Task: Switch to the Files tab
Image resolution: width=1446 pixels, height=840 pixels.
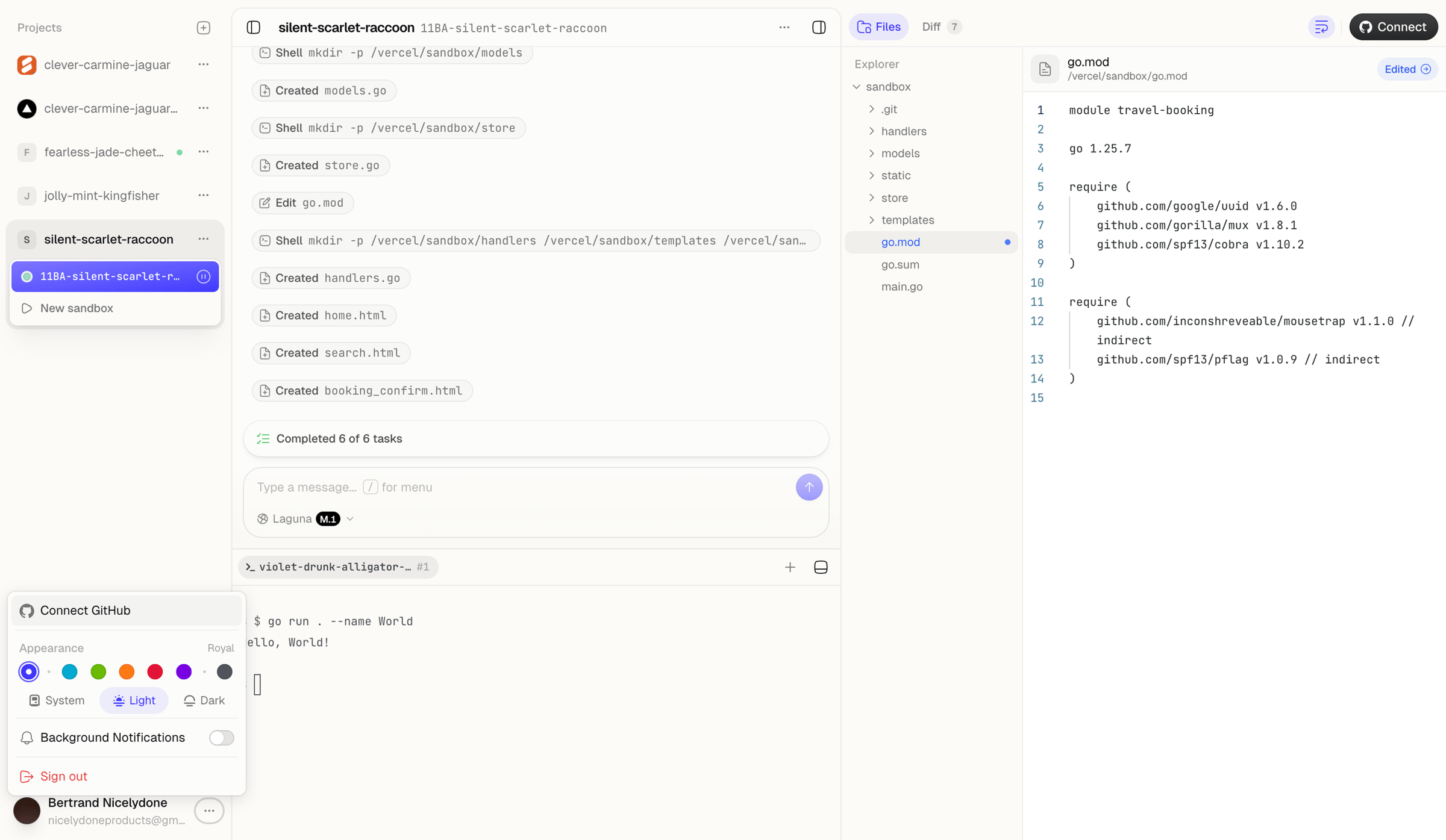Action: click(x=878, y=27)
